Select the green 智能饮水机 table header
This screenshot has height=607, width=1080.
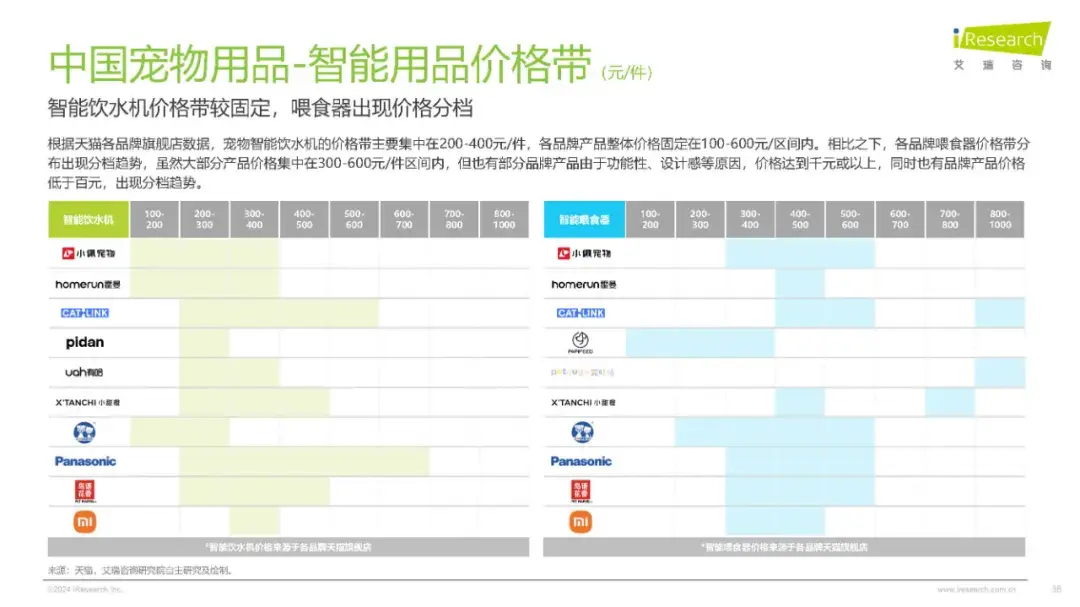pyautogui.click(x=89, y=219)
